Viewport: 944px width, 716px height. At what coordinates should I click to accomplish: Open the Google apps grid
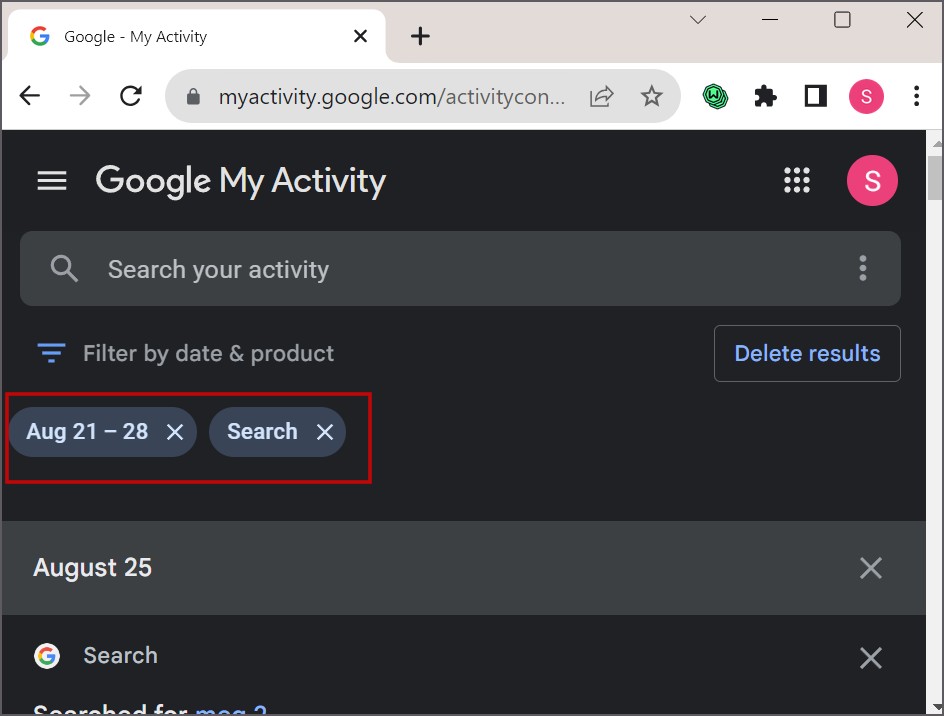coord(796,180)
